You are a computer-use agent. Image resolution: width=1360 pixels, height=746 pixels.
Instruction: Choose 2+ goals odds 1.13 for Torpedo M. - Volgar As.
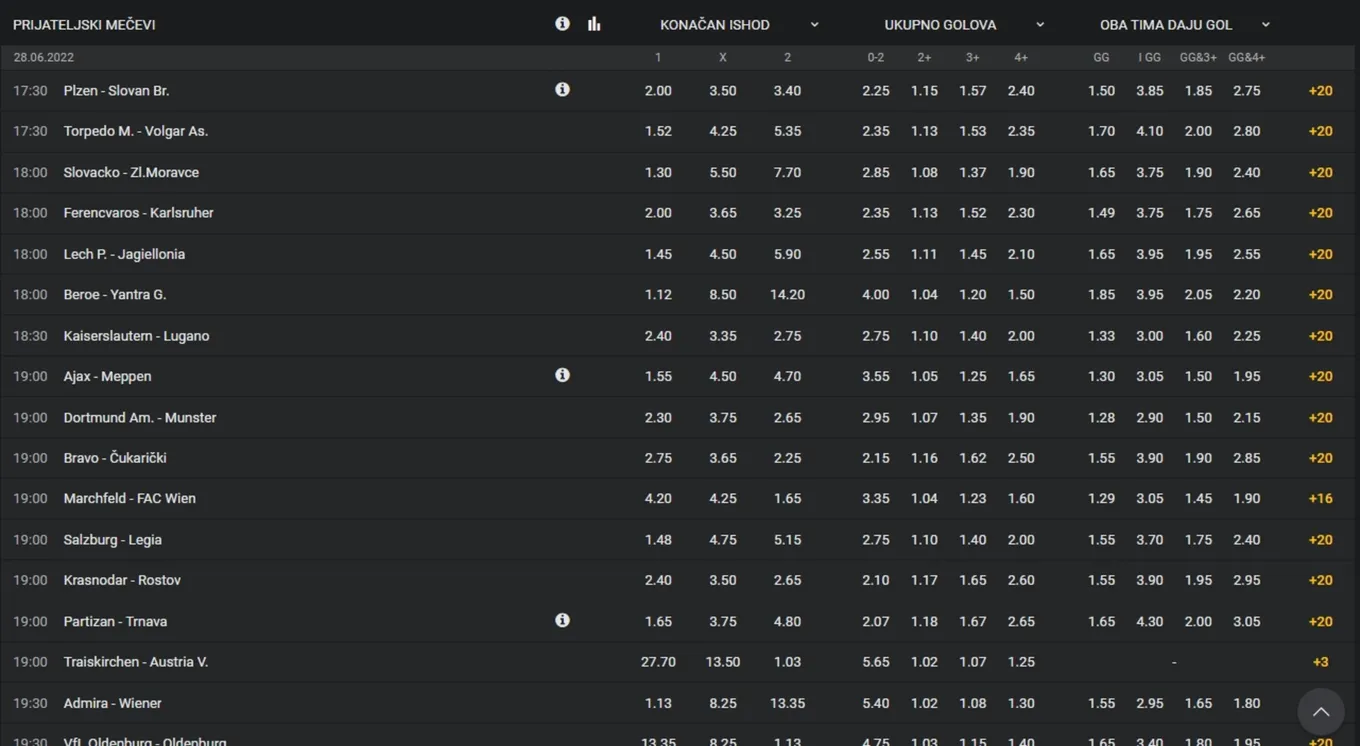(924, 131)
